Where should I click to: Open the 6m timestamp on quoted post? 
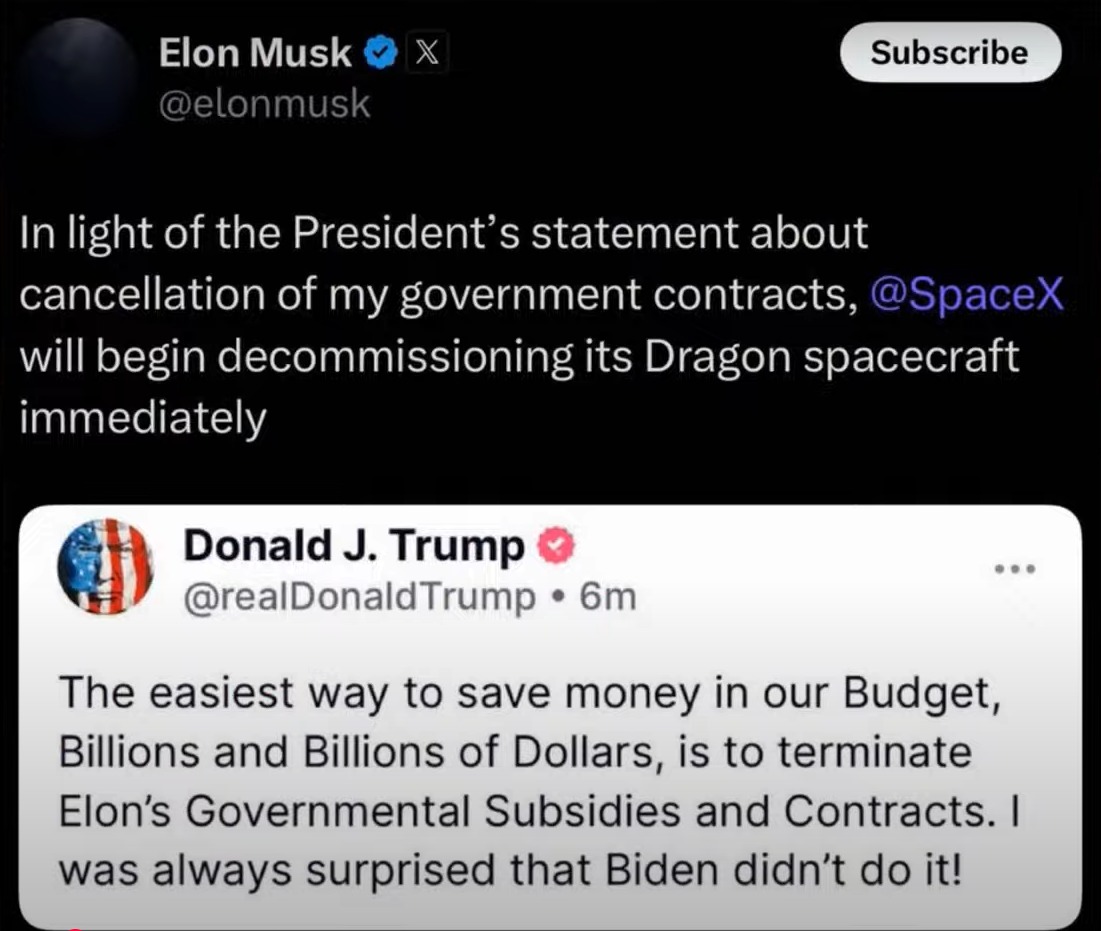[608, 597]
